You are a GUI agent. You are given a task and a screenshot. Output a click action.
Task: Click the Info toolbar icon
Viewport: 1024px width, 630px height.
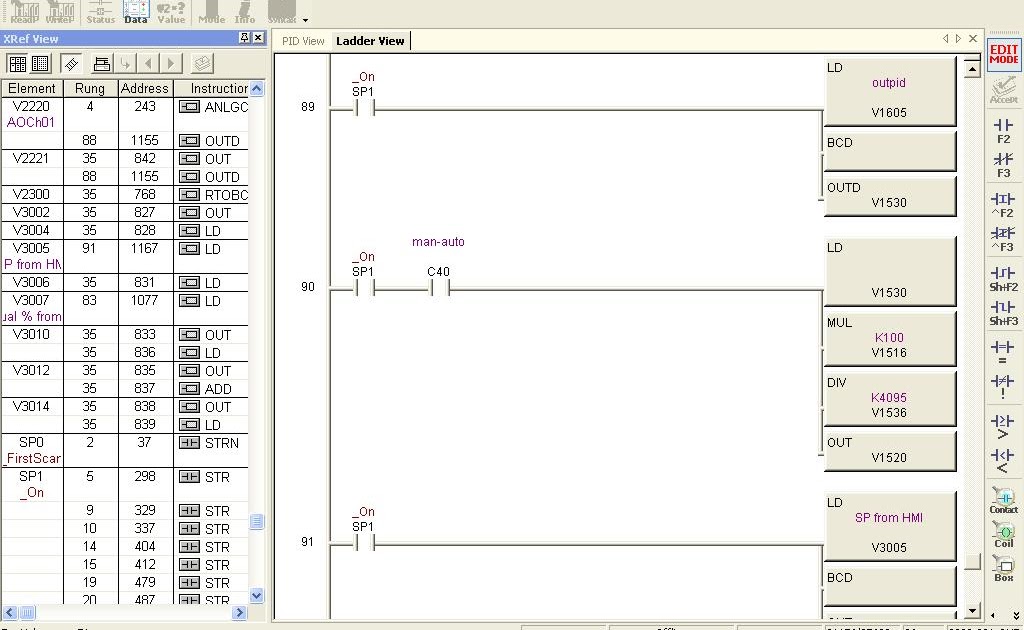click(245, 12)
